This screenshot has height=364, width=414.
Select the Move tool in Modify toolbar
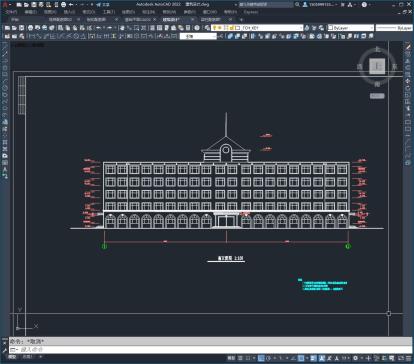click(408, 81)
